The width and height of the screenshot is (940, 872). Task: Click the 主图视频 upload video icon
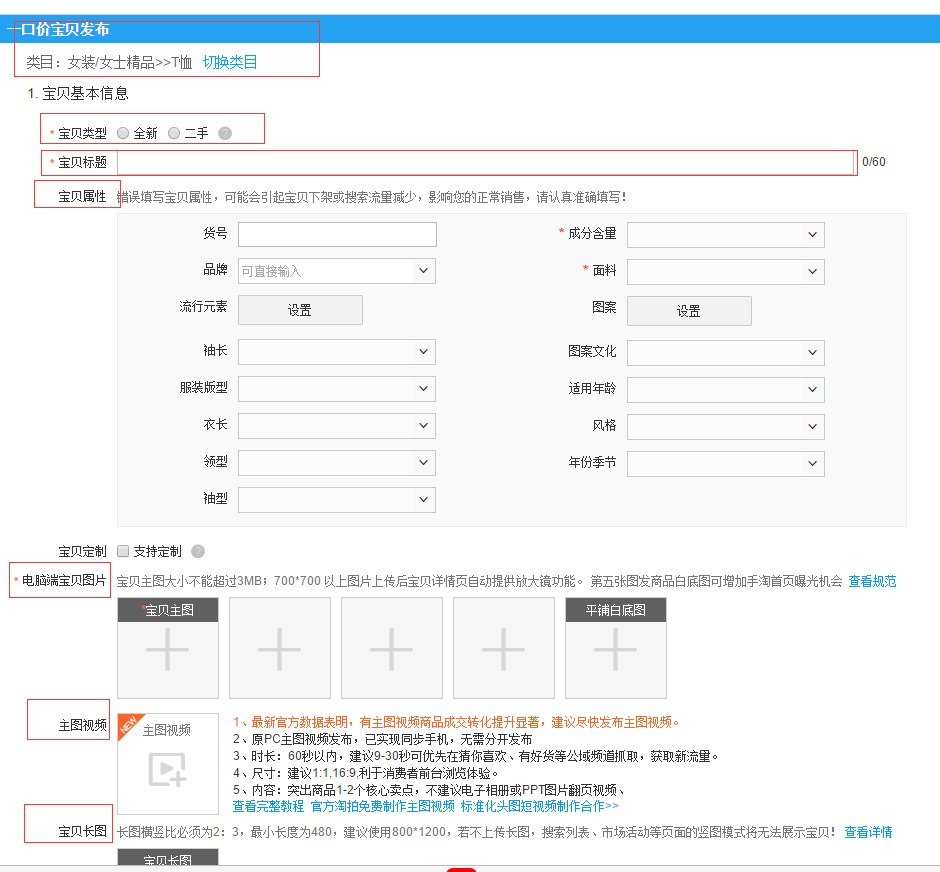[x=167, y=767]
